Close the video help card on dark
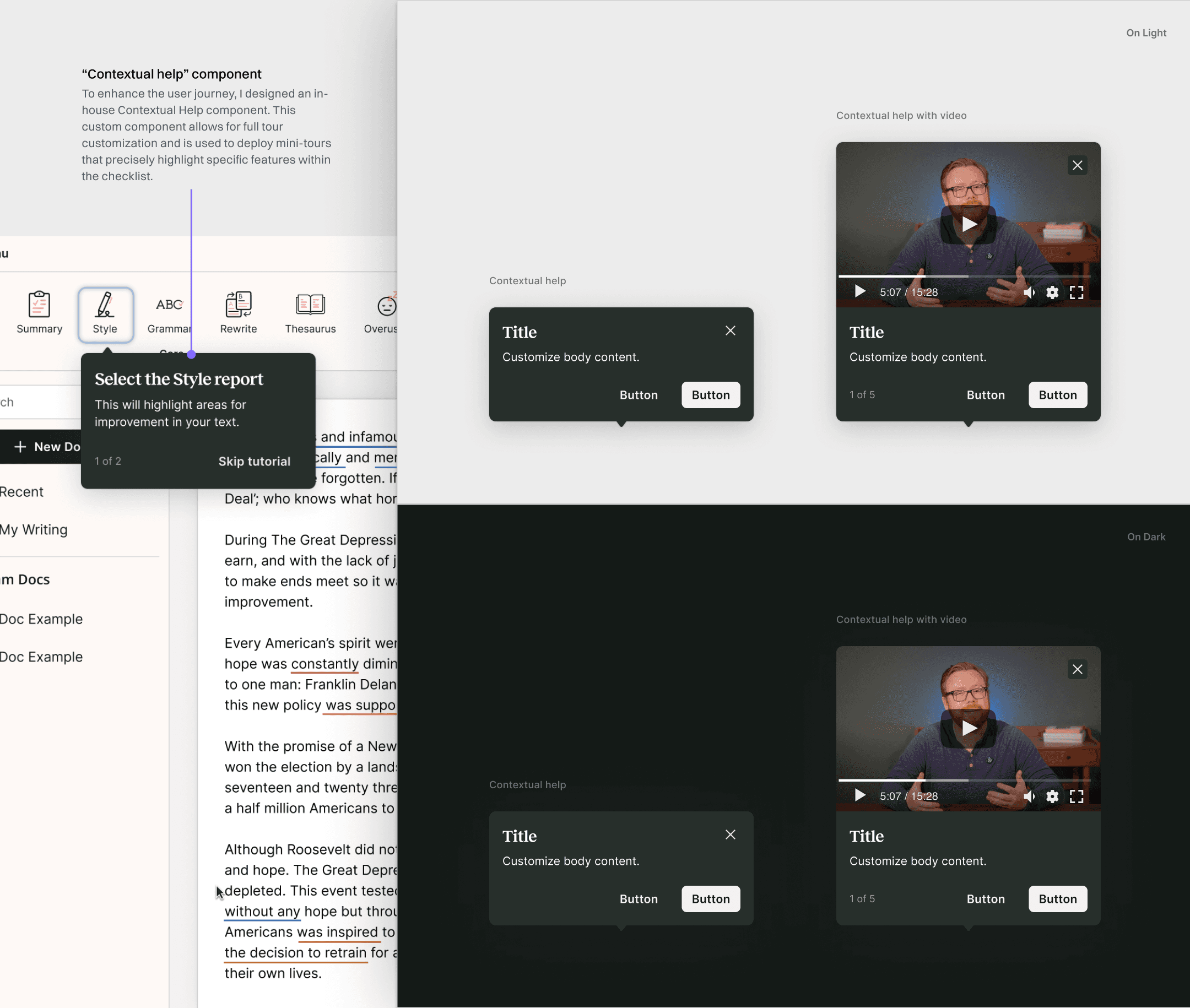This screenshot has height=1008, width=1190. (1077, 669)
